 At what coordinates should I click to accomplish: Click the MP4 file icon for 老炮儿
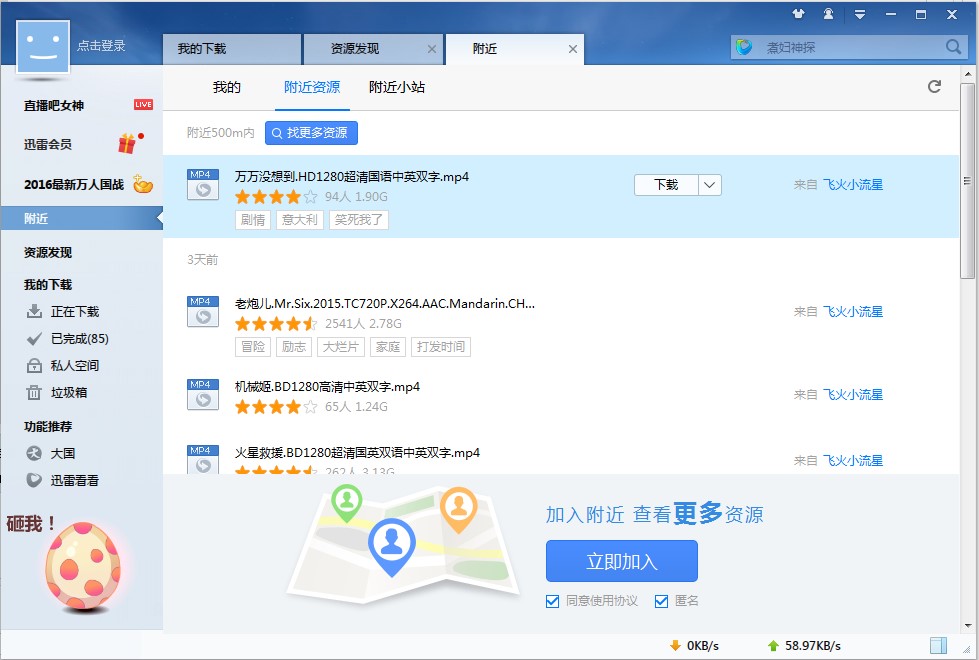(203, 311)
